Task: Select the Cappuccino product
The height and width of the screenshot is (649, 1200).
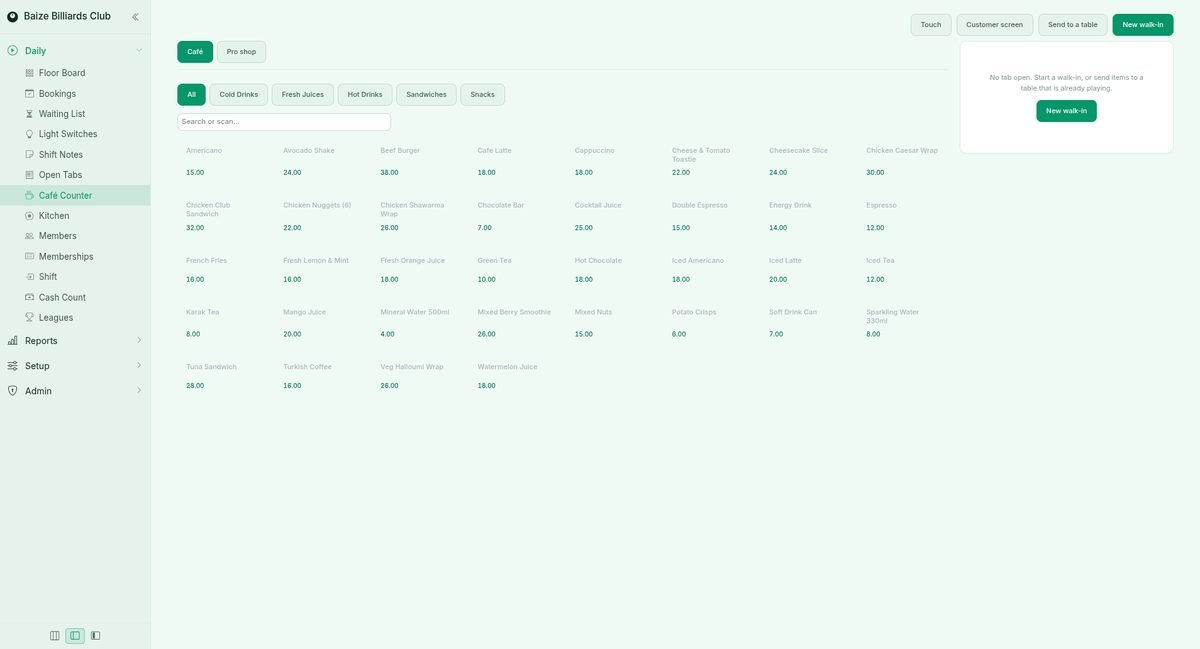Action: pos(614,161)
